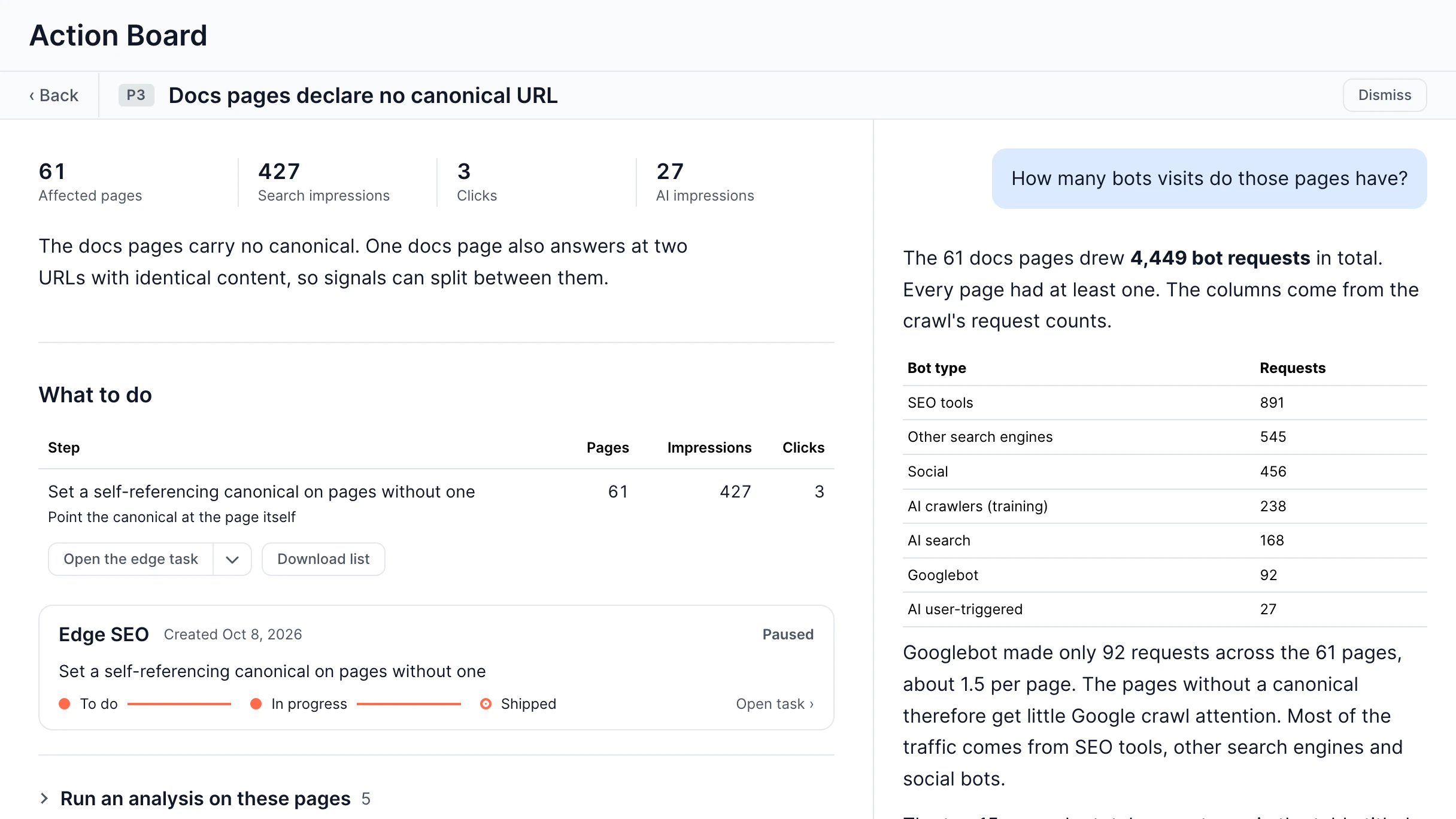Click the 27 AI impressions stat
This screenshot has height=819, width=1456.
tap(705, 182)
